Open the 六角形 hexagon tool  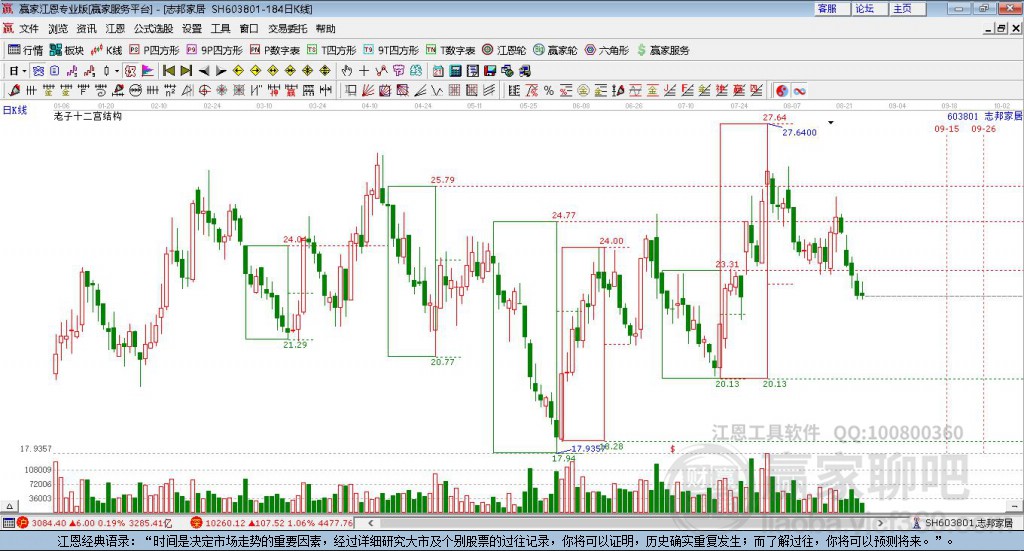[607, 50]
